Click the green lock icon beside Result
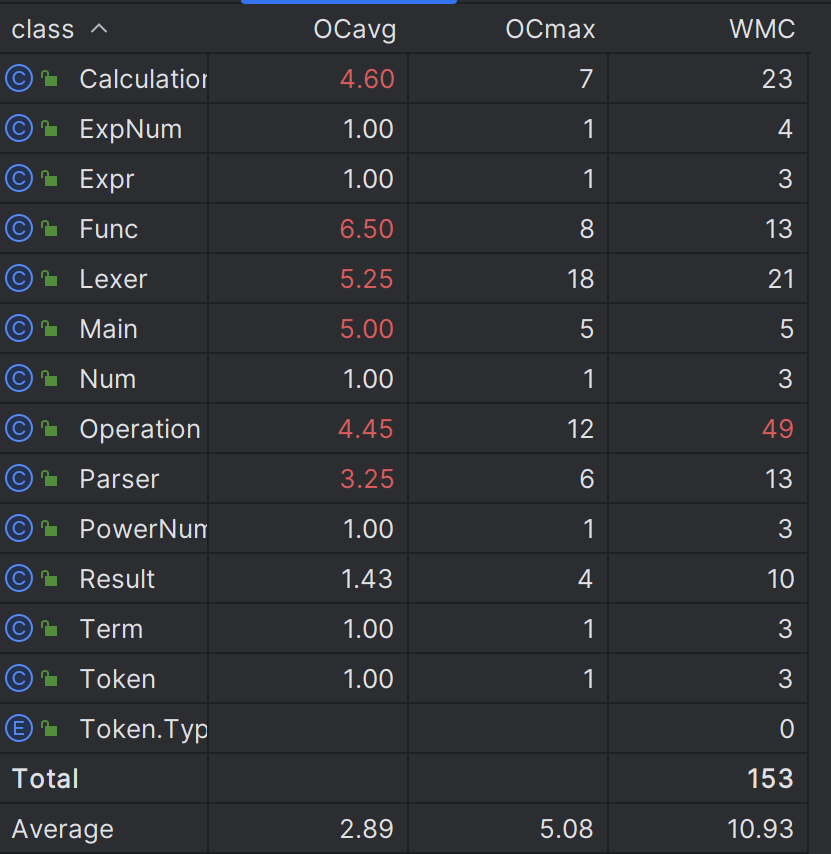The width and height of the screenshot is (831, 854). click(x=50, y=578)
